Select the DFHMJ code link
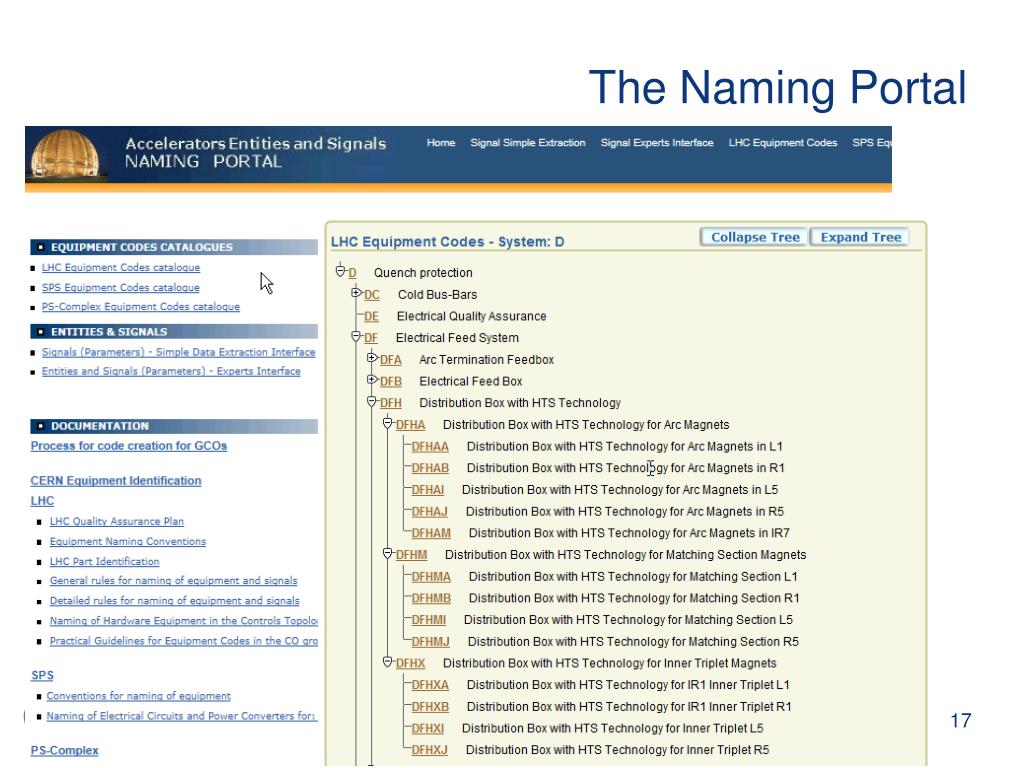This screenshot has height=768, width=1024. [x=430, y=642]
